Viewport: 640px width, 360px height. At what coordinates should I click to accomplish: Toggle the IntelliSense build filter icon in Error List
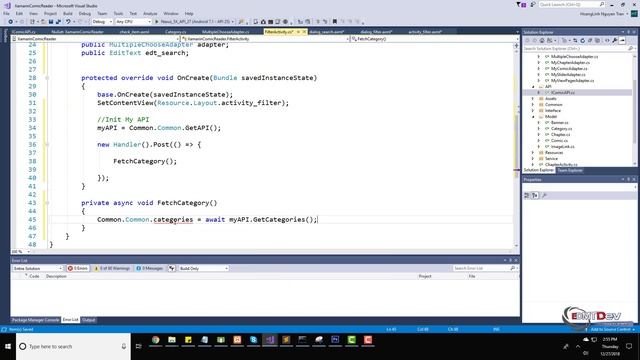[x=172, y=268]
